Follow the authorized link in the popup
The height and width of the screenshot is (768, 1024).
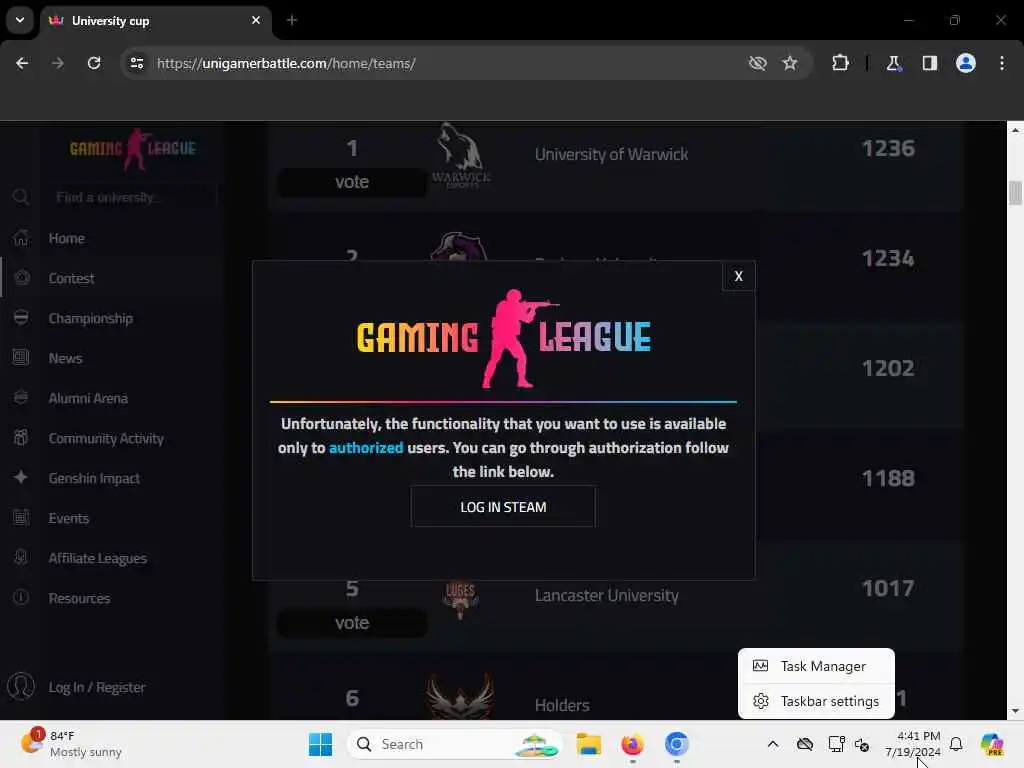pyautogui.click(x=366, y=448)
